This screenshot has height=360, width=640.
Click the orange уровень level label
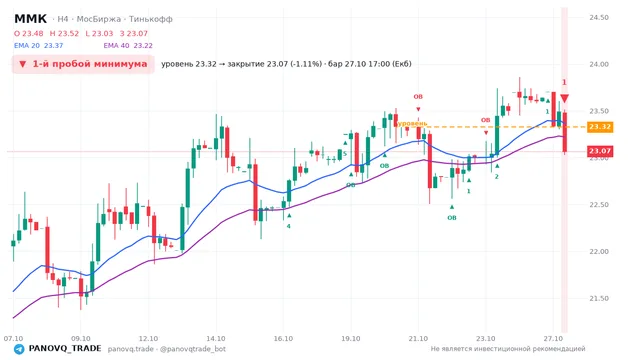[413, 123]
